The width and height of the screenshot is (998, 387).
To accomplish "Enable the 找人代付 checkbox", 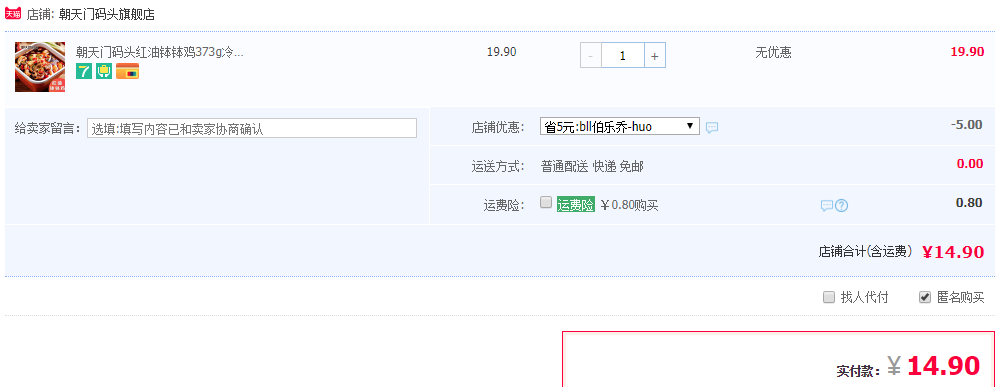I will click(829, 297).
